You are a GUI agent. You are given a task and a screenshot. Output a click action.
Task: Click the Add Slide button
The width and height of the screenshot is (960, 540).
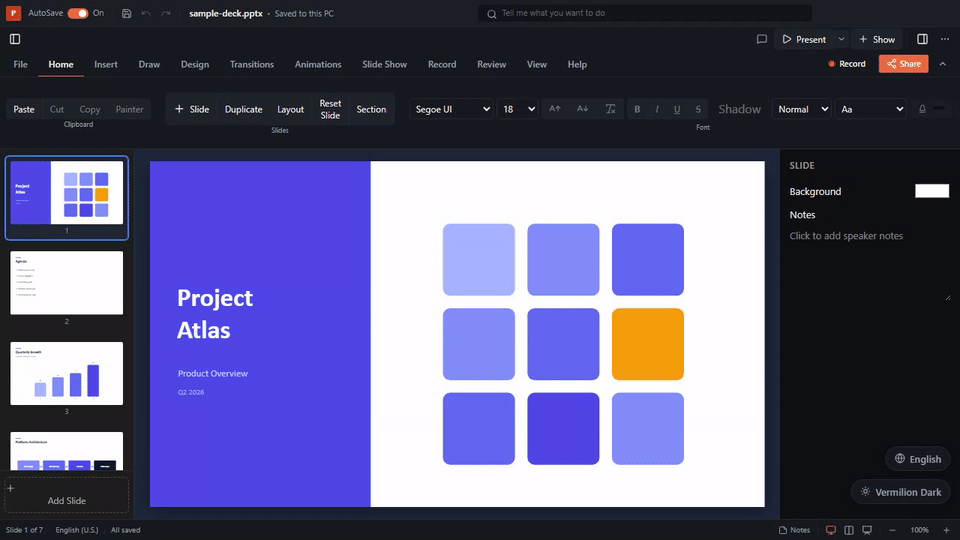(x=67, y=495)
